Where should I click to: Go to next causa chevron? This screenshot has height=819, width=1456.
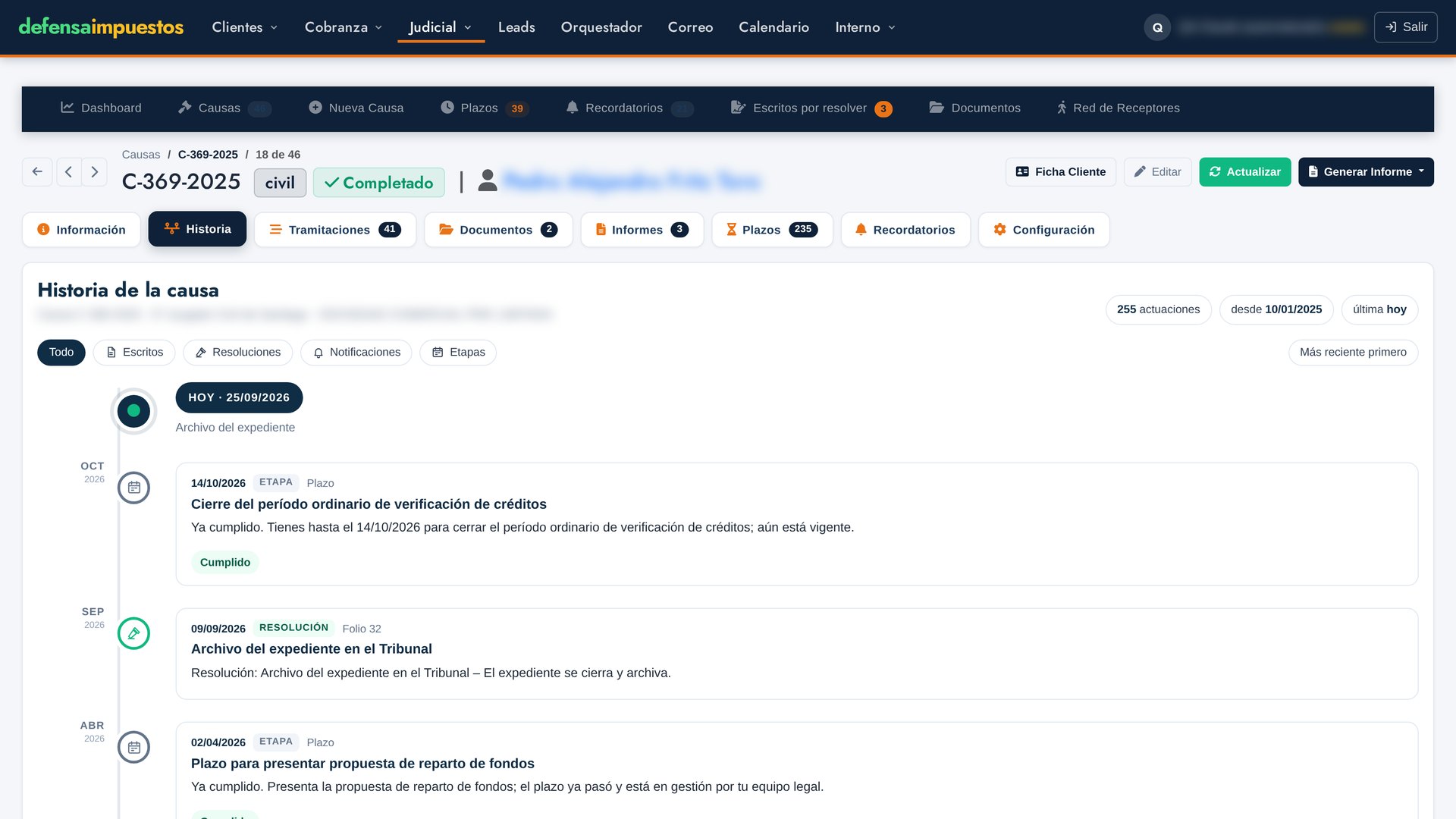(x=95, y=172)
